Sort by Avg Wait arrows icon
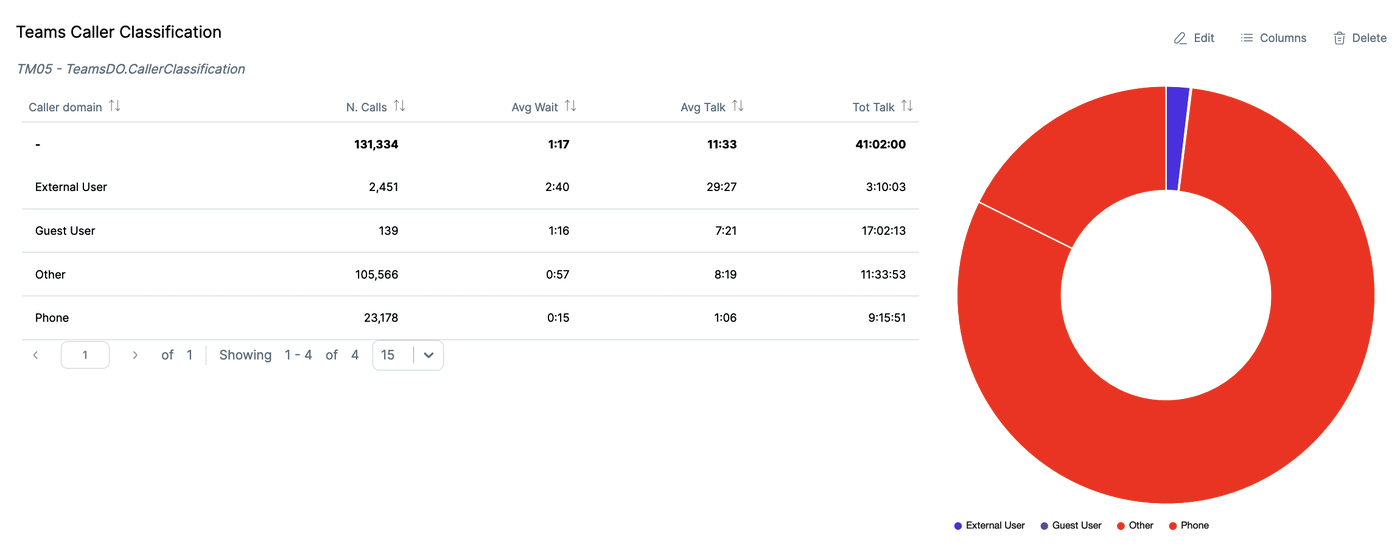Image resolution: width=1400 pixels, height=556 pixels. [571, 106]
